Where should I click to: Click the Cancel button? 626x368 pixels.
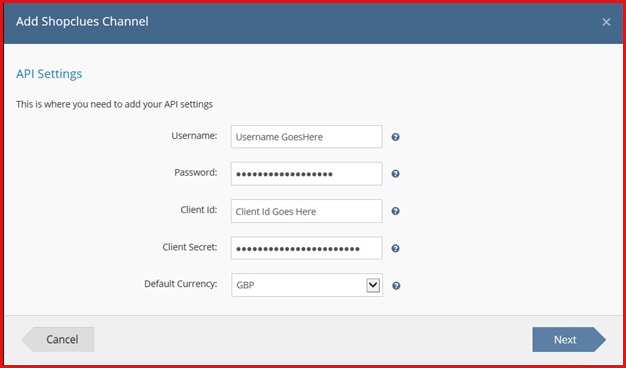[58, 339]
